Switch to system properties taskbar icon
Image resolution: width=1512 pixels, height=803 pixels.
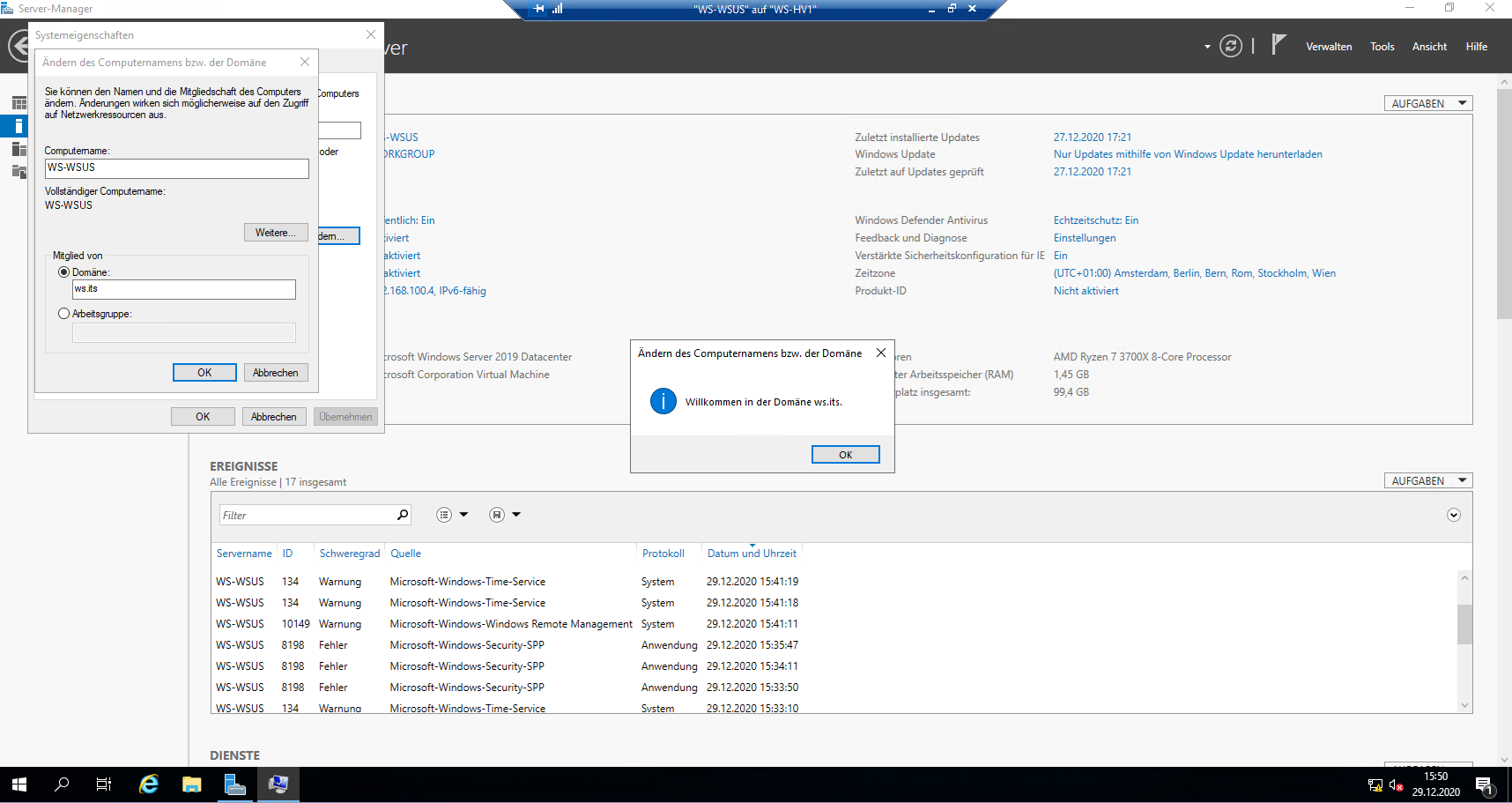tap(278, 784)
